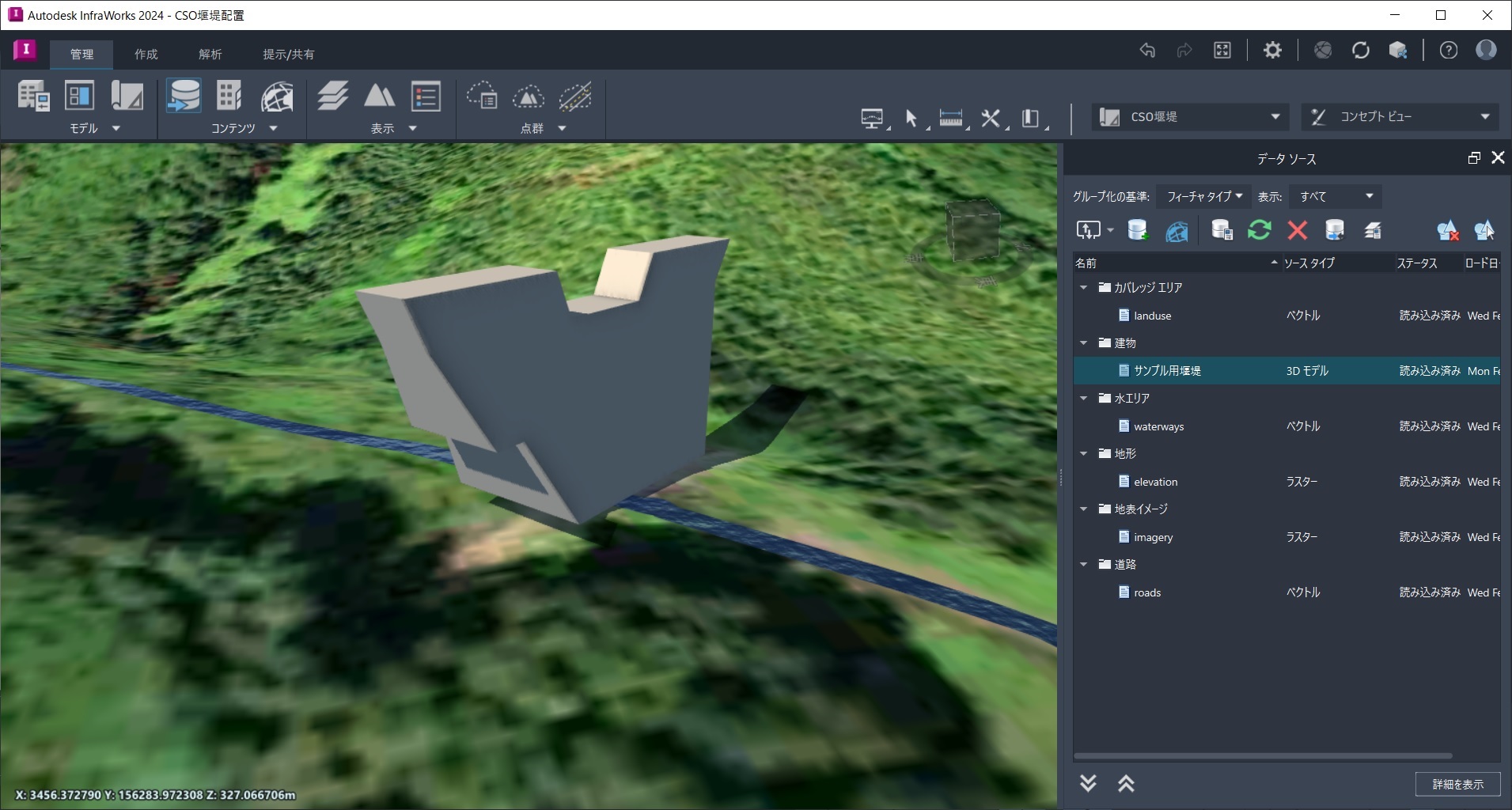Refresh the data sources with the green refresh icon
The width and height of the screenshot is (1512, 810).
(1260, 230)
